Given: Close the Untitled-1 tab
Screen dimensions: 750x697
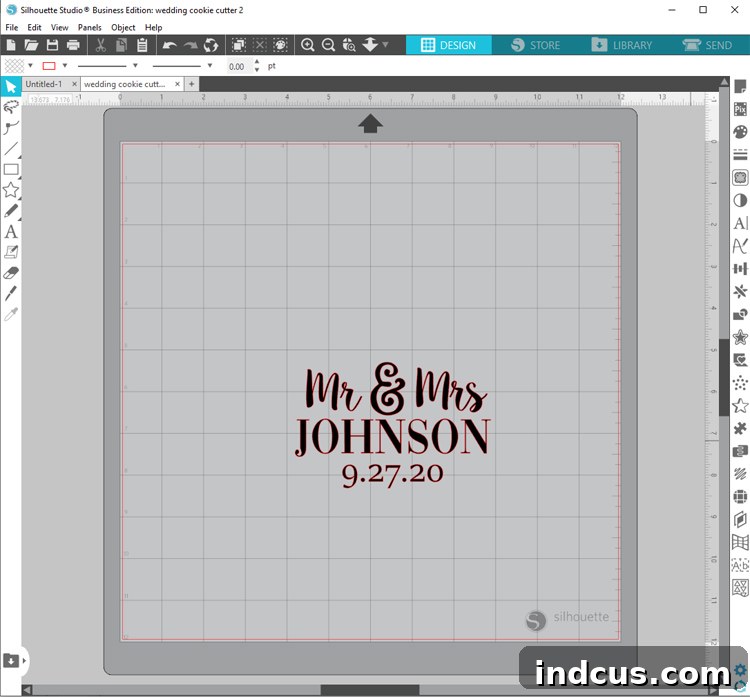Looking at the screenshot, I should click(74, 84).
